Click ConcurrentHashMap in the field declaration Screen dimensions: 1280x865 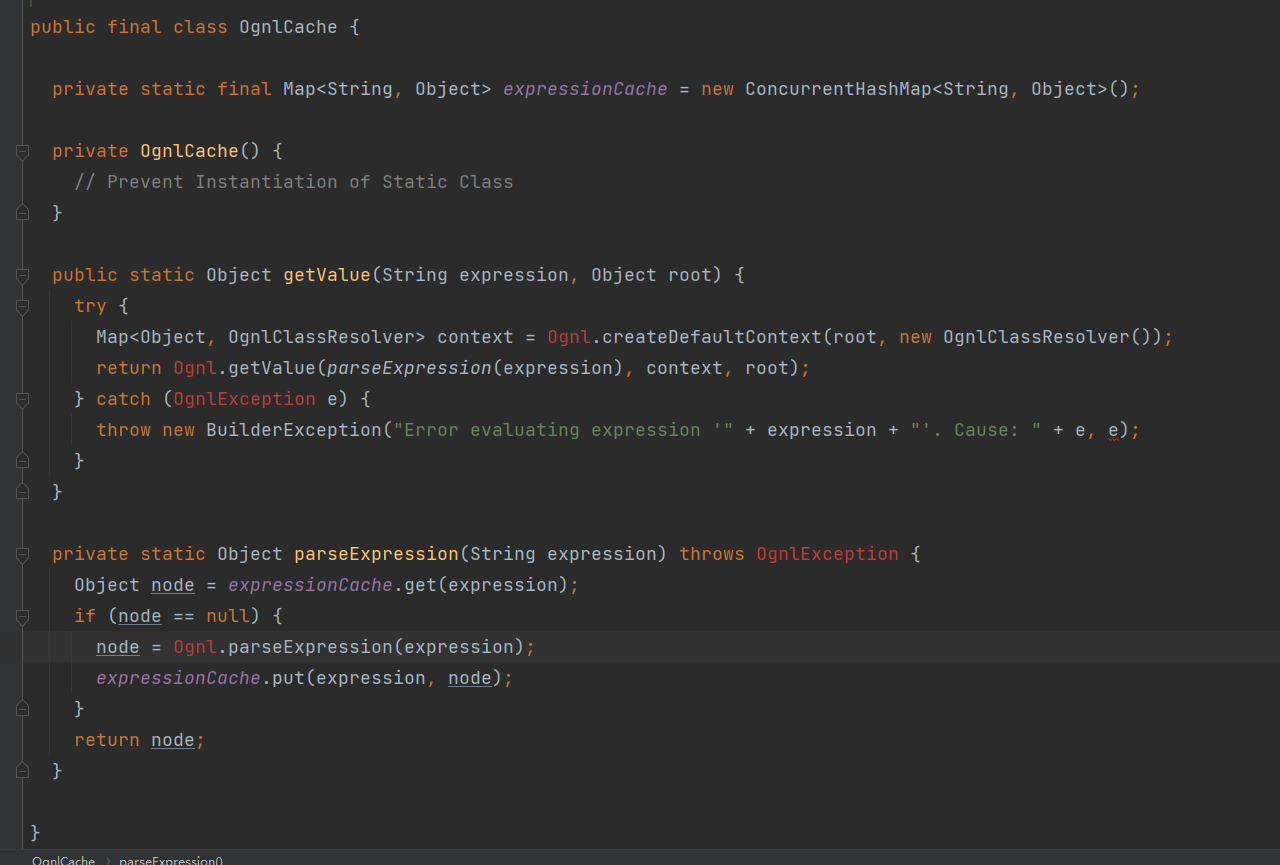click(x=838, y=89)
